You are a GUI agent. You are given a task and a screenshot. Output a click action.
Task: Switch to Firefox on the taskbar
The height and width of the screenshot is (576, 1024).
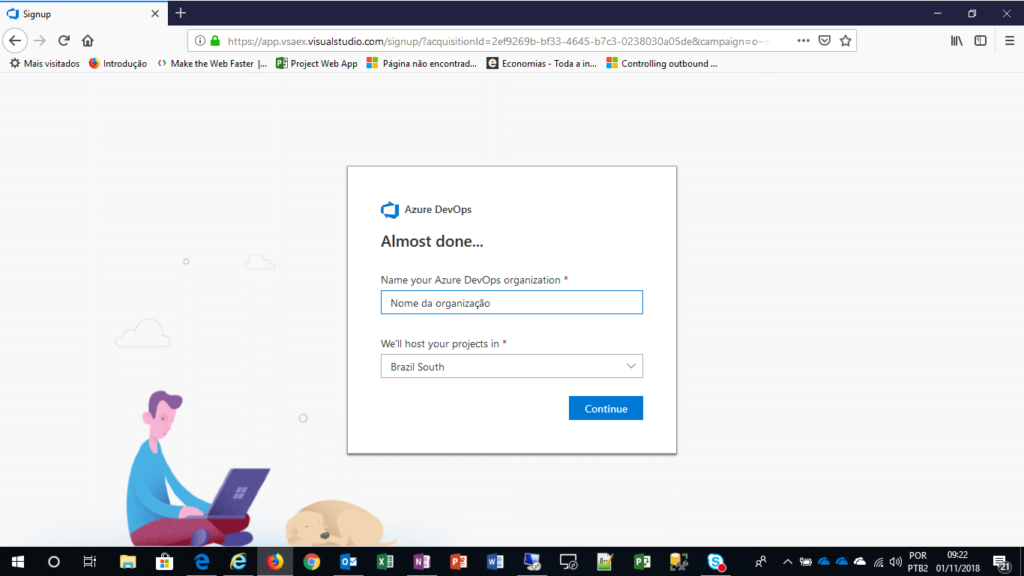(x=275, y=562)
